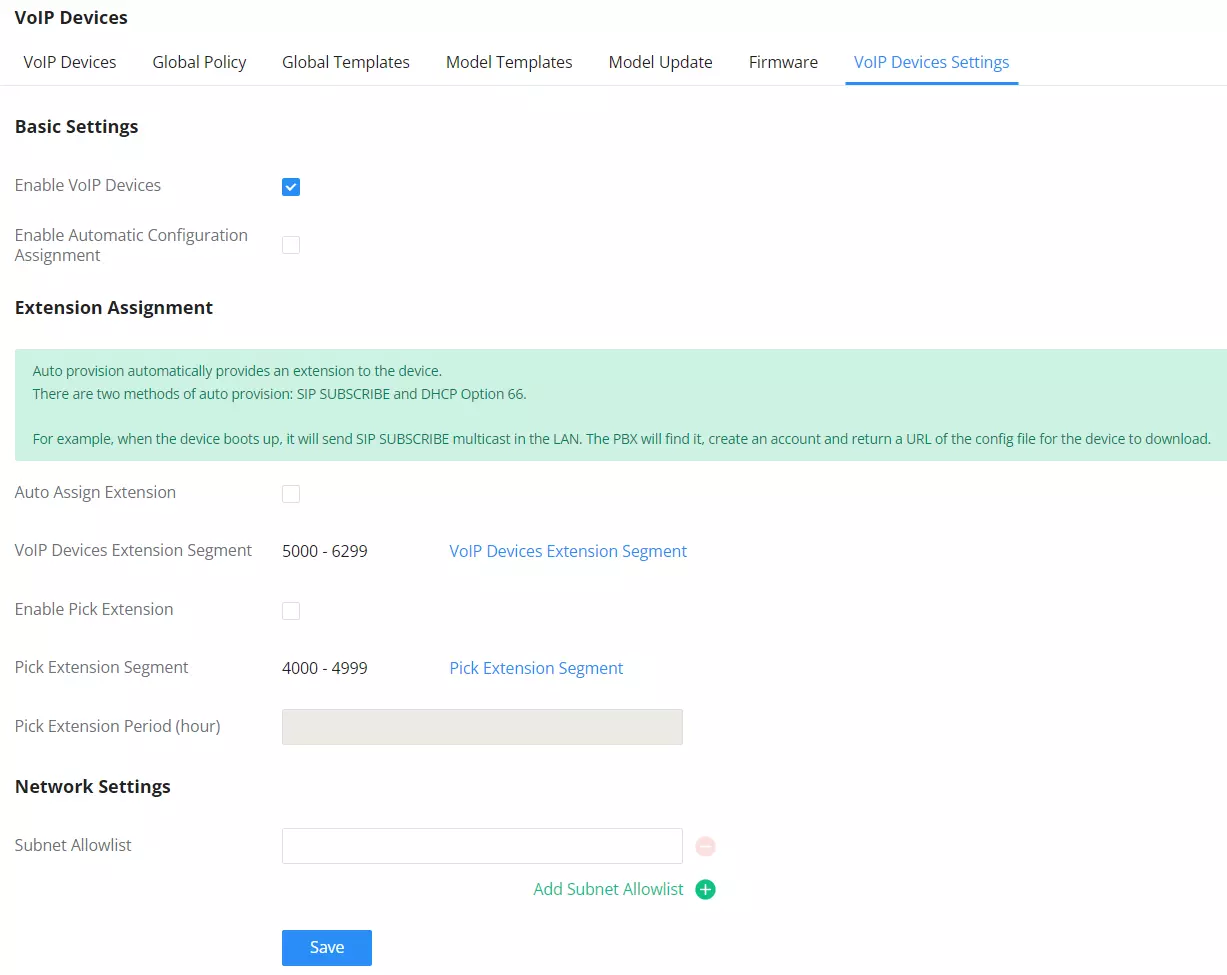Select the VoIP Devices Settings tab
This screenshot has width=1227, height=975.
coord(931,62)
